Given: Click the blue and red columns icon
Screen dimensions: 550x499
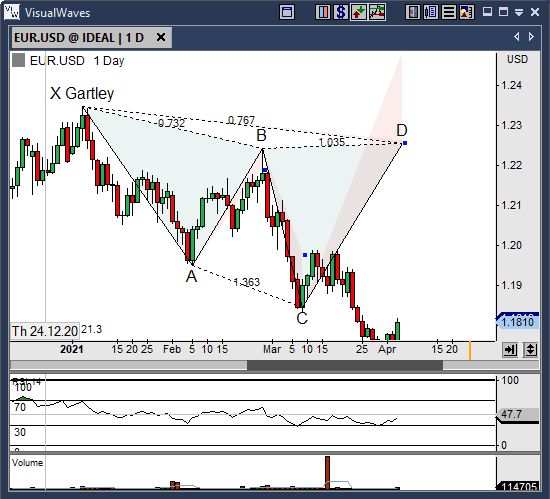Looking at the screenshot, I should pyautogui.click(x=323, y=13).
